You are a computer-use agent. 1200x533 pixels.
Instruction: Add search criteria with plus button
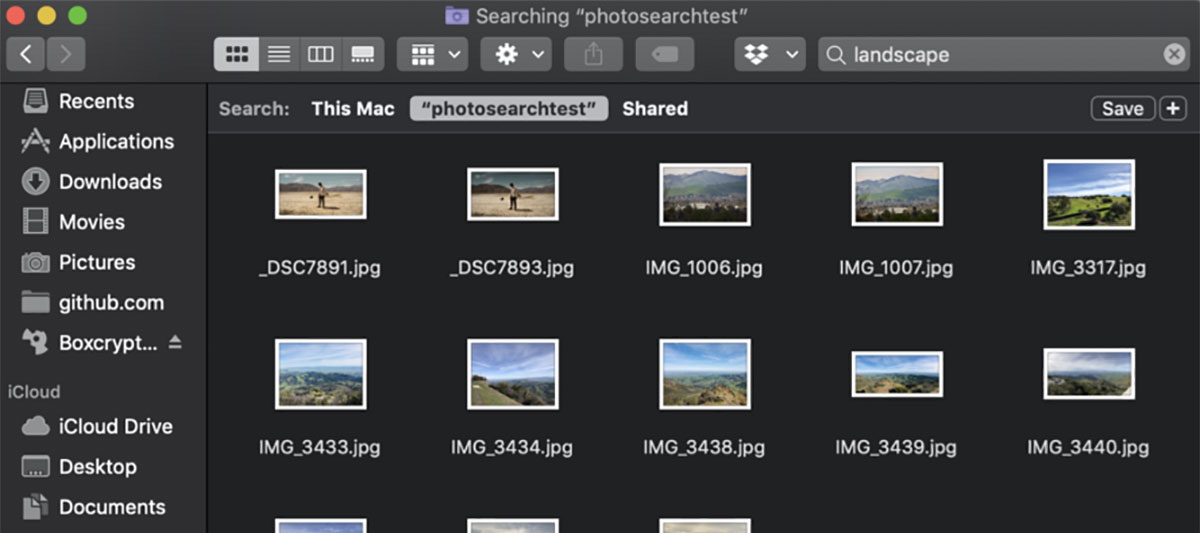click(1172, 109)
